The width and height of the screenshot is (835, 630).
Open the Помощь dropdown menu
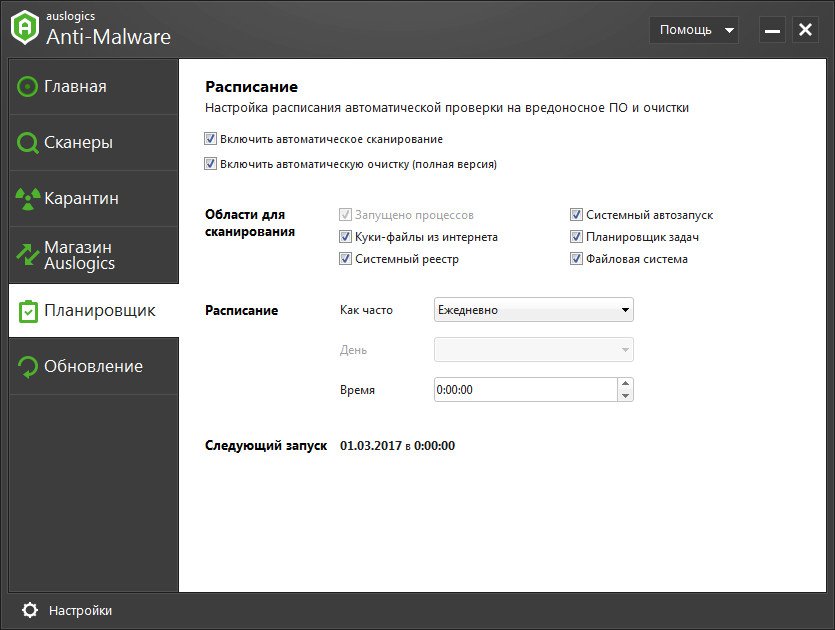(x=694, y=30)
